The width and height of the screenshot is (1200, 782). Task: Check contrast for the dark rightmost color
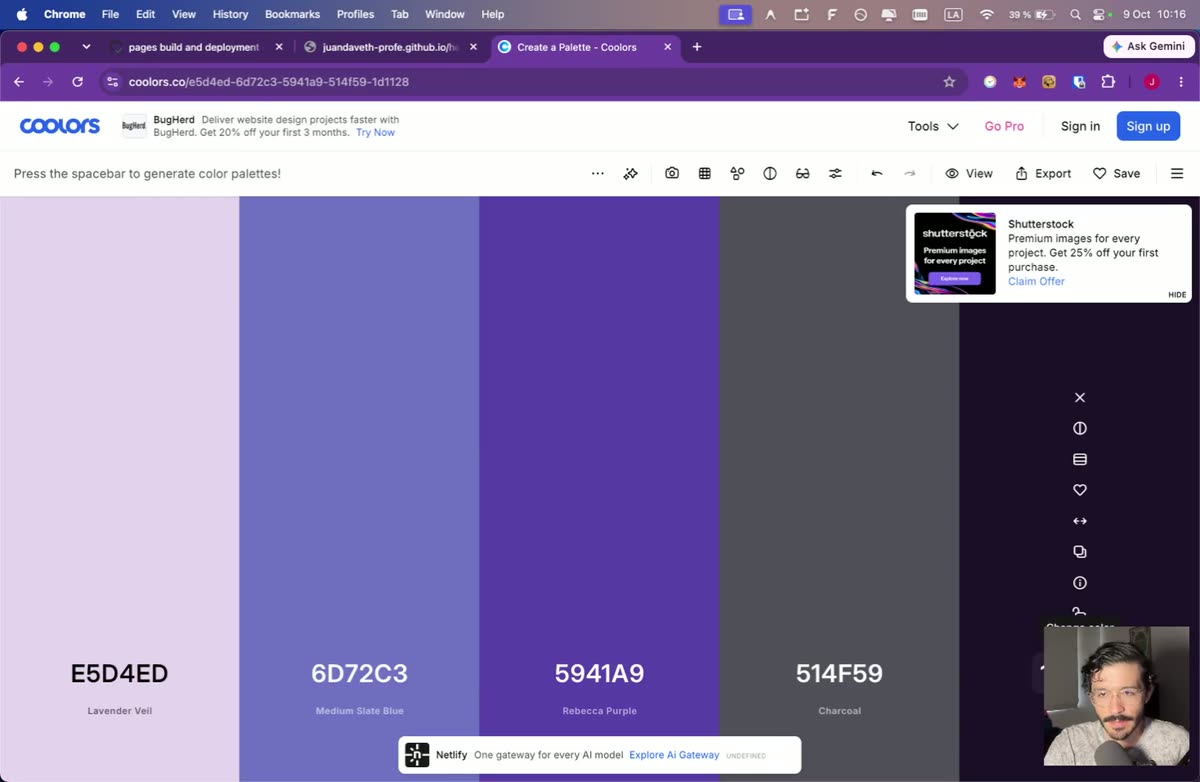[1080, 428]
